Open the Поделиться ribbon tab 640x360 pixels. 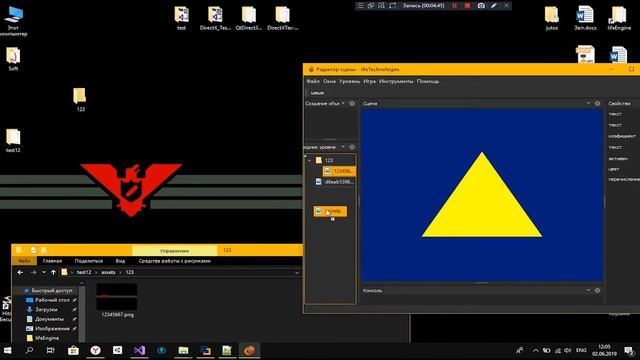pyautogui.click(x=89, y=261)
